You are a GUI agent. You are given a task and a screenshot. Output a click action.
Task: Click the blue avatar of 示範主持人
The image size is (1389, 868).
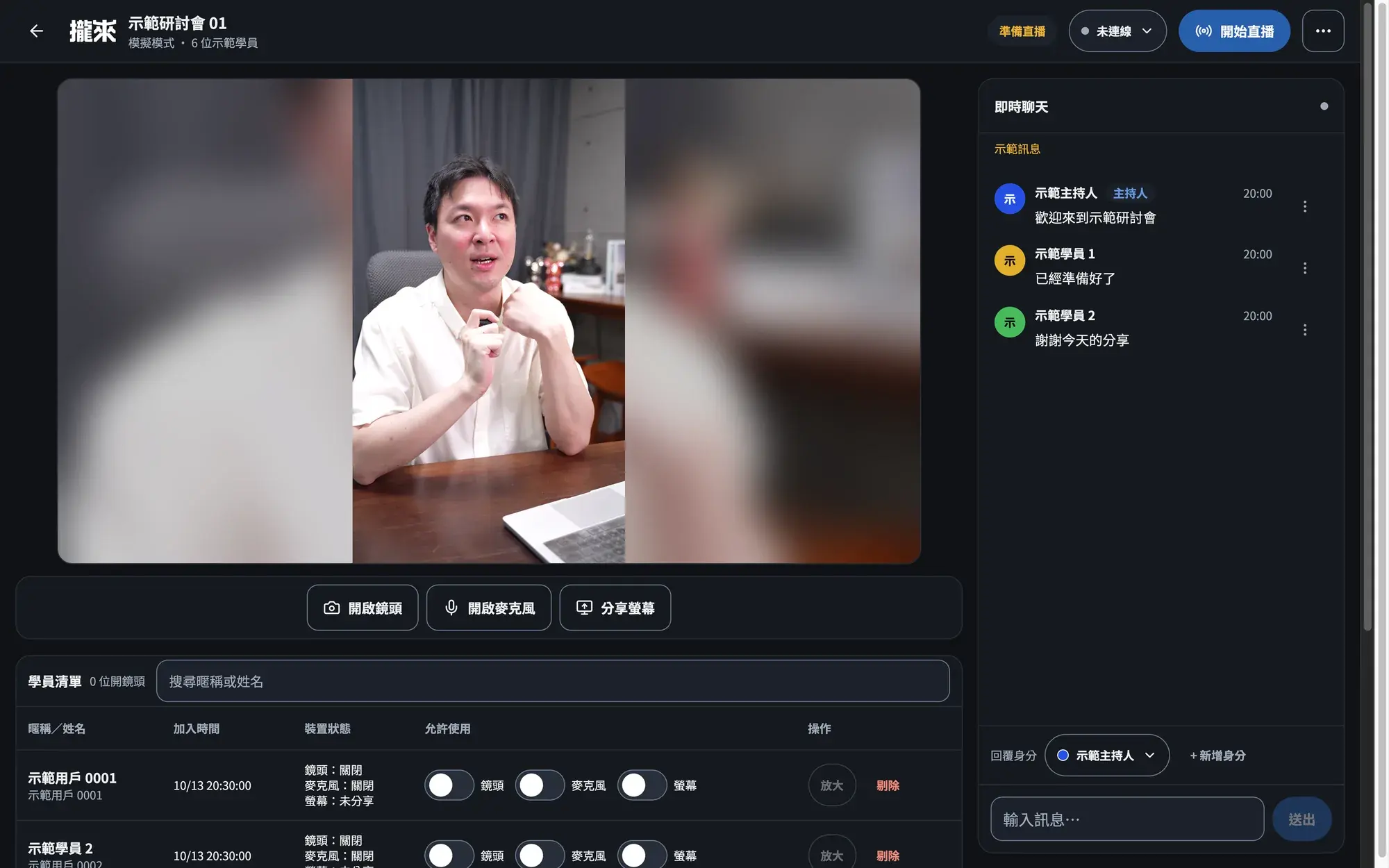pos(1010,199)
